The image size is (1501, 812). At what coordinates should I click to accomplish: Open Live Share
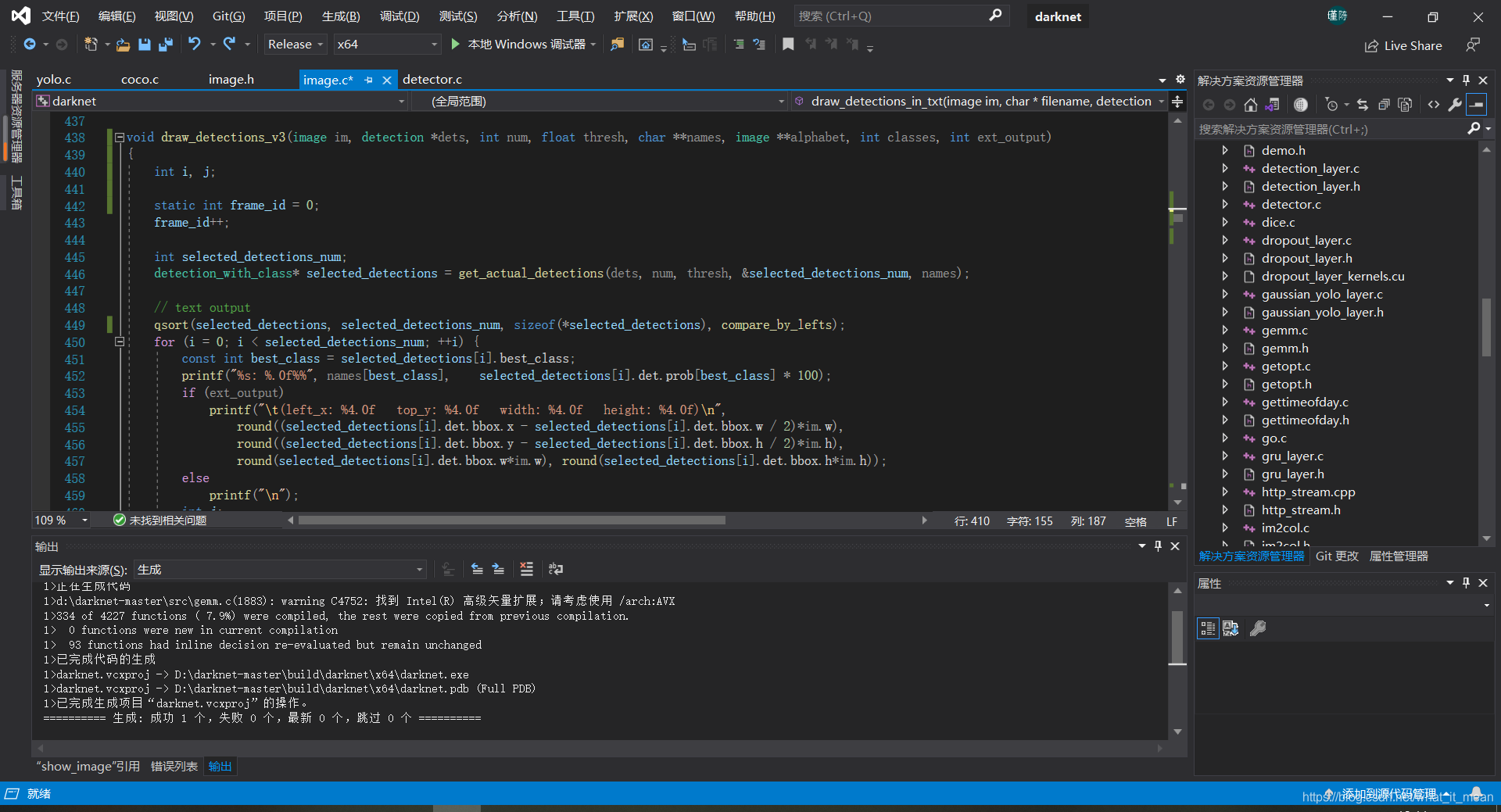click(x=1403, y=46)
